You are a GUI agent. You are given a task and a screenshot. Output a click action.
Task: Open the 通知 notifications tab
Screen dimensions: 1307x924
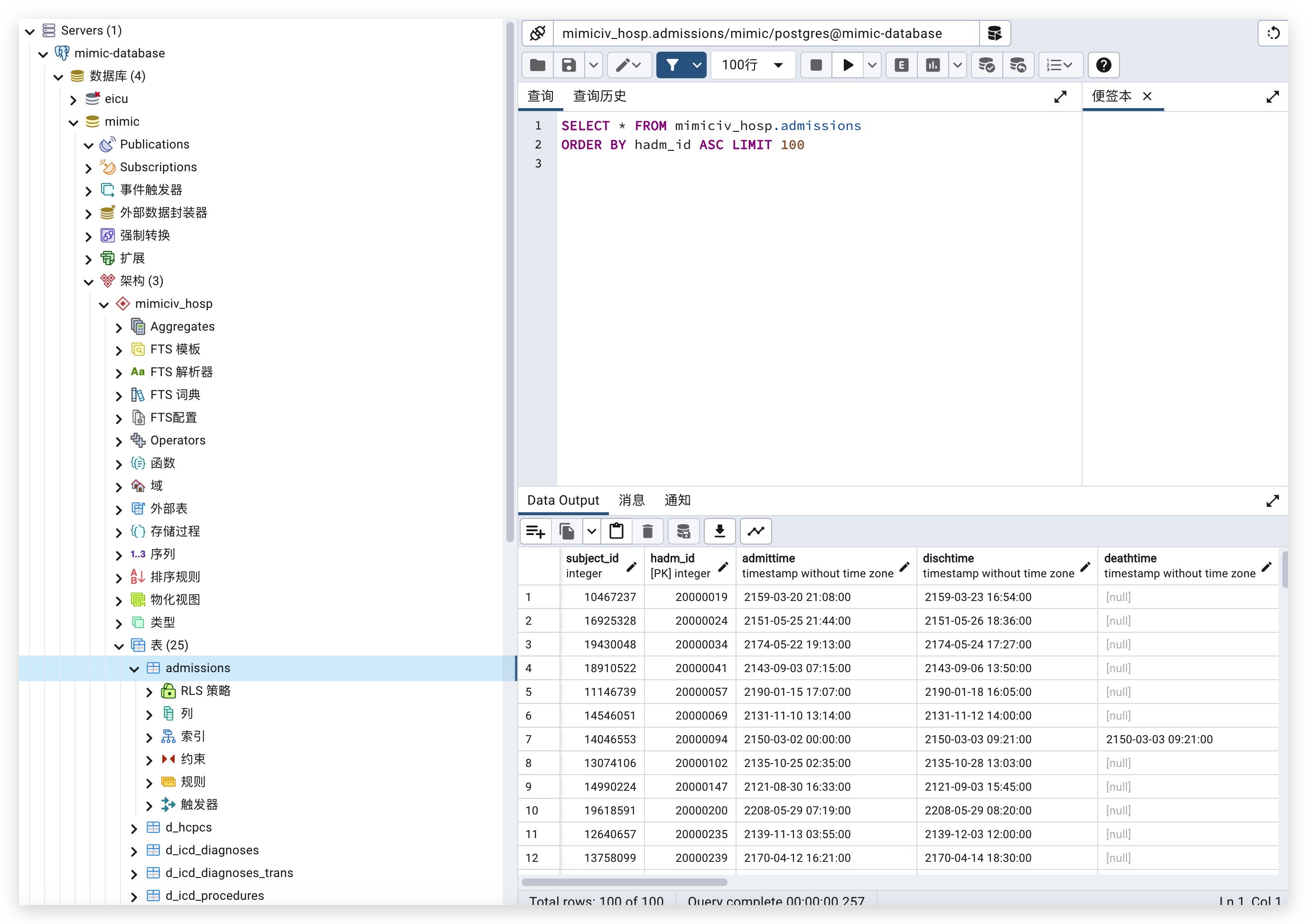[x=677, y=500]
